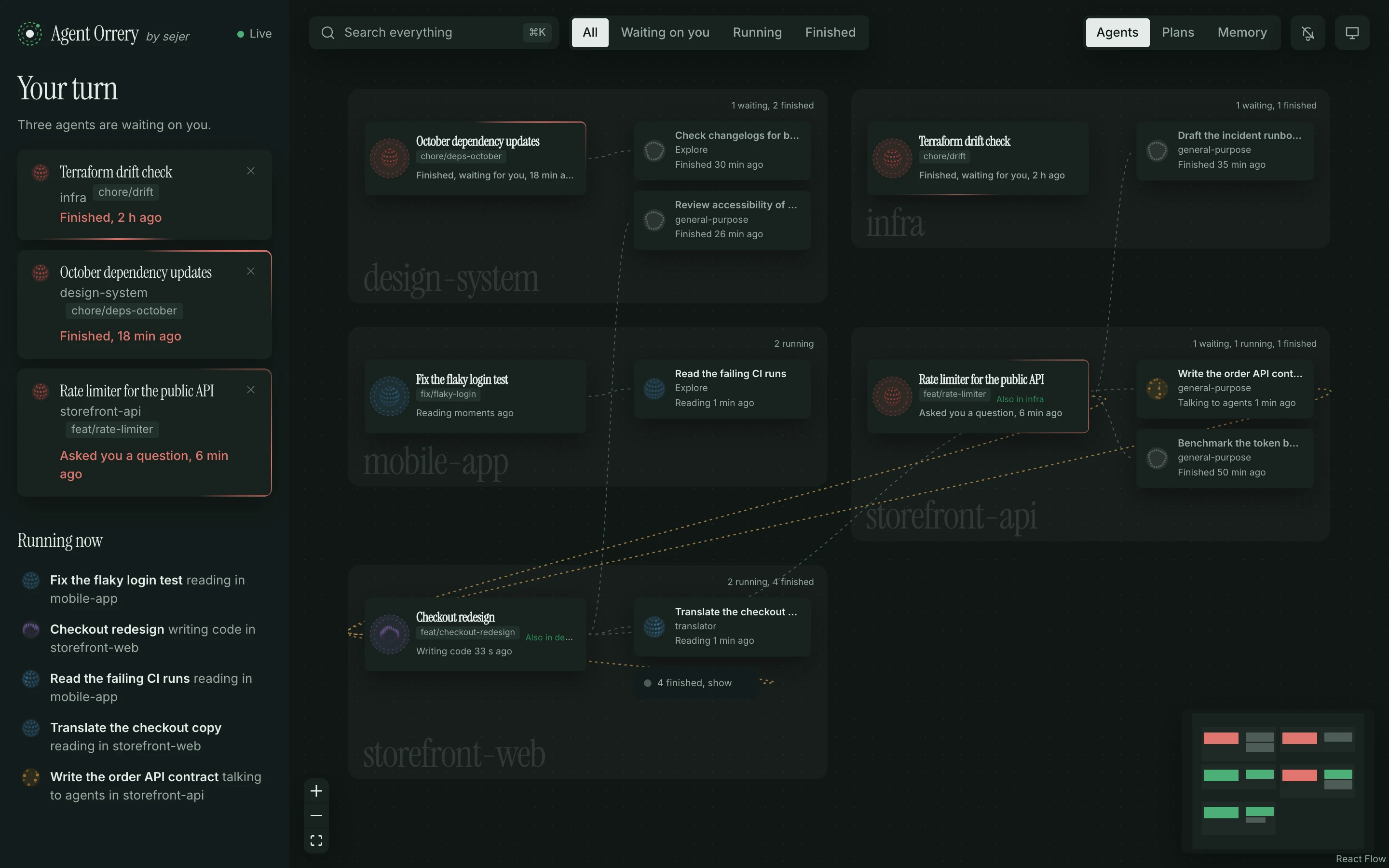1389x868 pixels.
Task: Filter by Waiting on you
Action: [x=665, y=33]
